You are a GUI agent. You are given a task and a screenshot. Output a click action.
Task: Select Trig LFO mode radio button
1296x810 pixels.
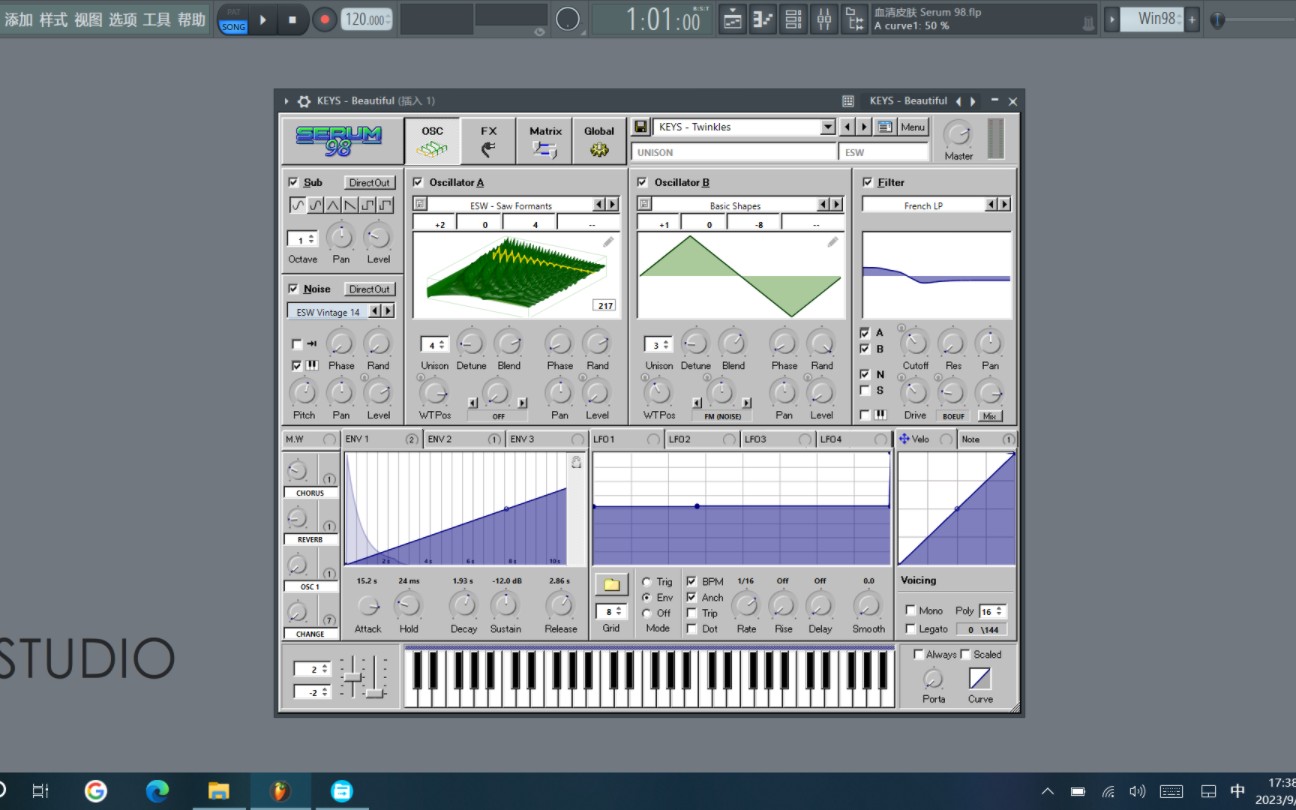click(x=646, y=582)
